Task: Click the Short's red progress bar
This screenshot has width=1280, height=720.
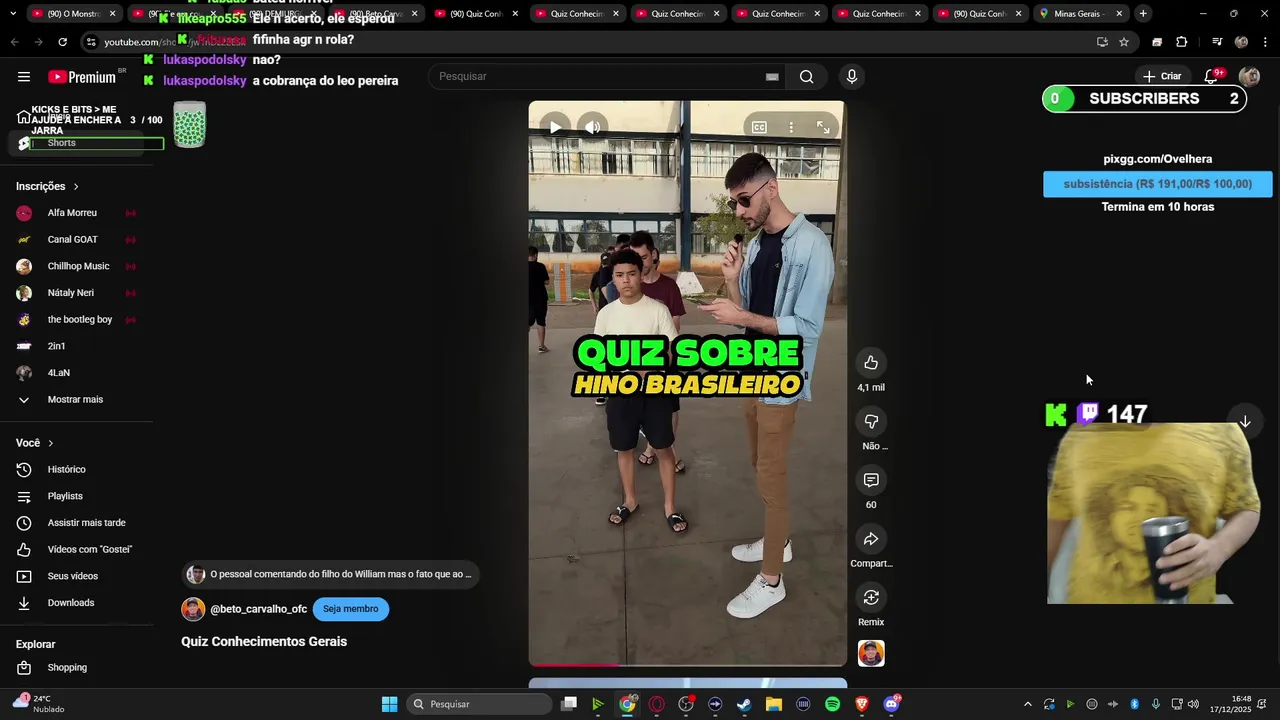Action: coord(574,664)
